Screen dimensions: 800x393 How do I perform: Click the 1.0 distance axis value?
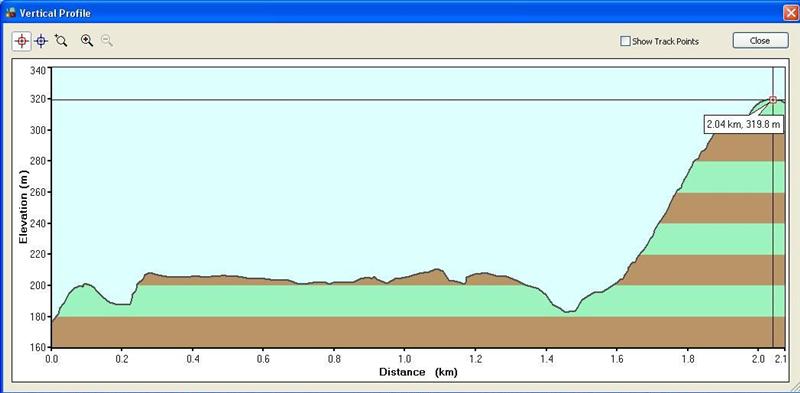click(405, 359)
